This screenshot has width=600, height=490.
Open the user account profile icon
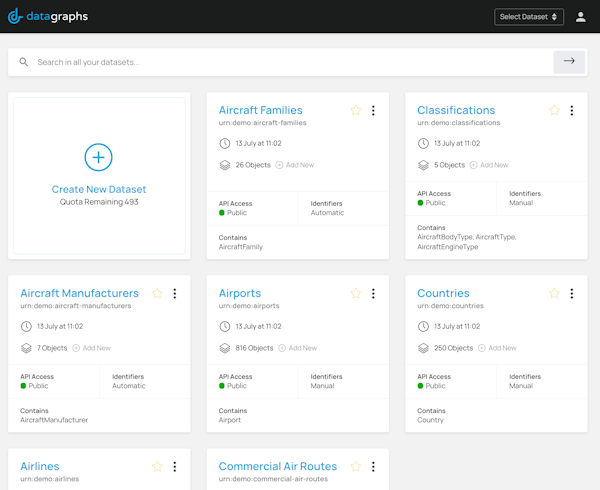pos(581,17)
